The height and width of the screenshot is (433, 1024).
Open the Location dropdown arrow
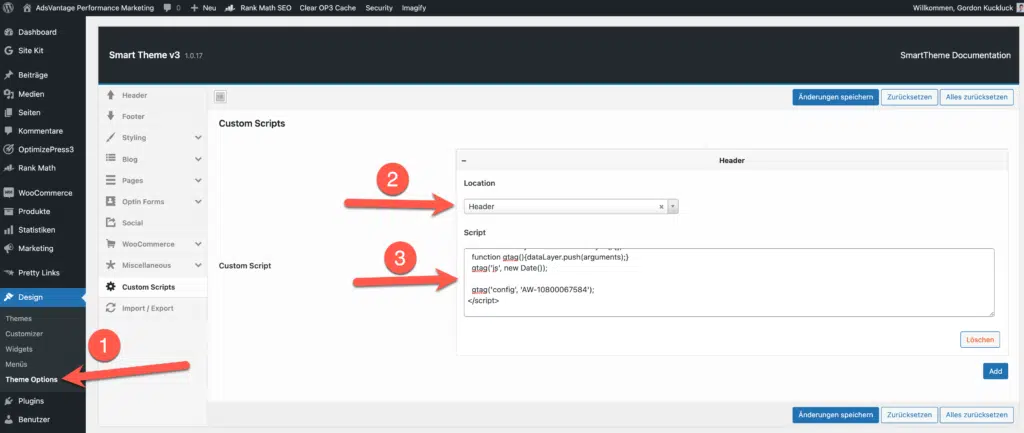673,206
